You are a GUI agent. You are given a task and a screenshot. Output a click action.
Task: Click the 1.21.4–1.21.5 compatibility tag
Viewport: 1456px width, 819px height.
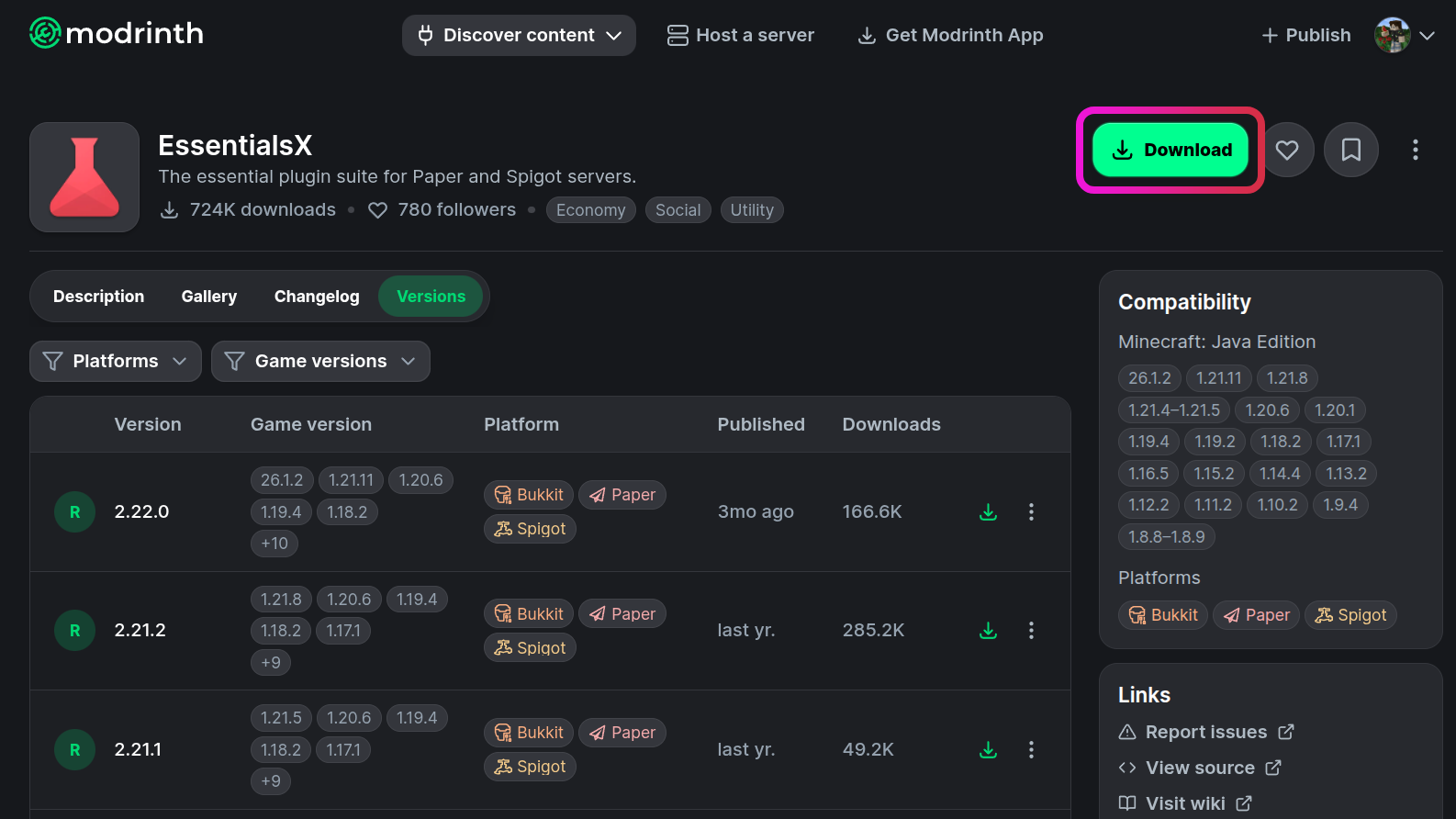pyautogui.click(x=1174, y=410)
